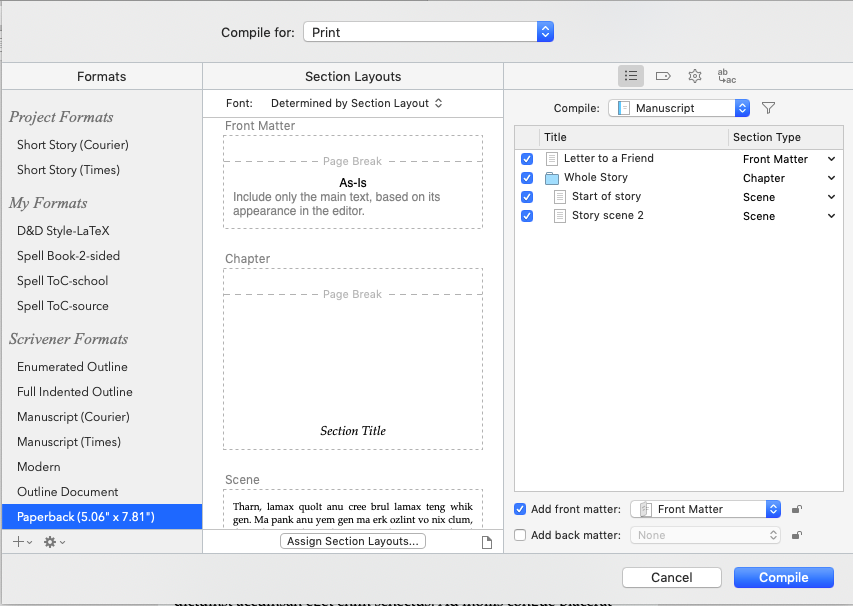
Task: Select Modern format
Action: [39, 467]
